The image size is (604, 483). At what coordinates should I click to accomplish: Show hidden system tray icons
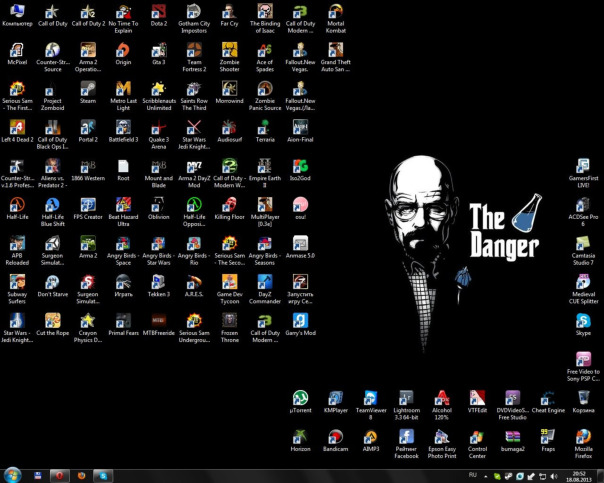(485, 476)
